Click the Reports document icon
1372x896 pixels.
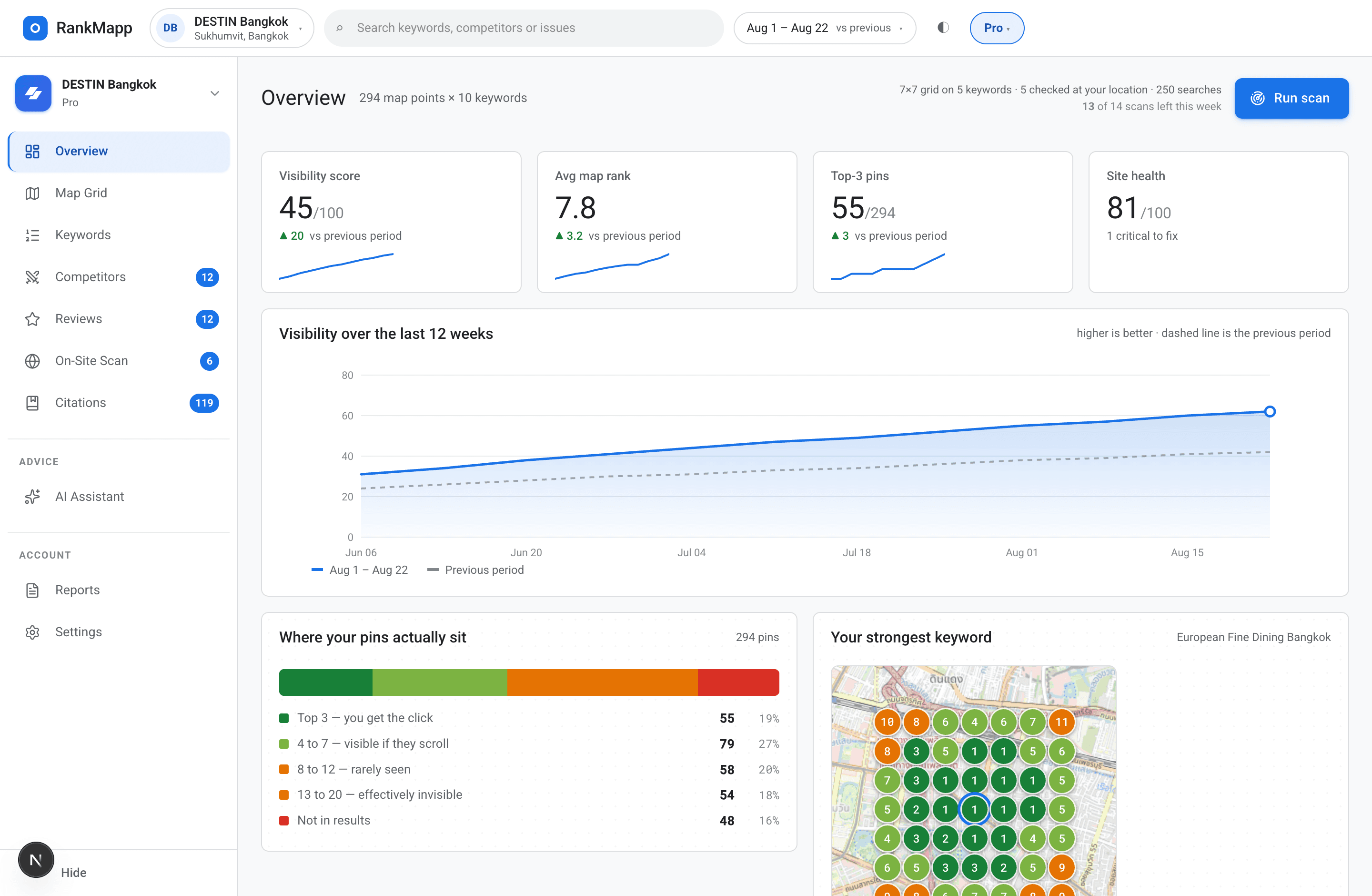pyautogui.click(x=32, y=590)
